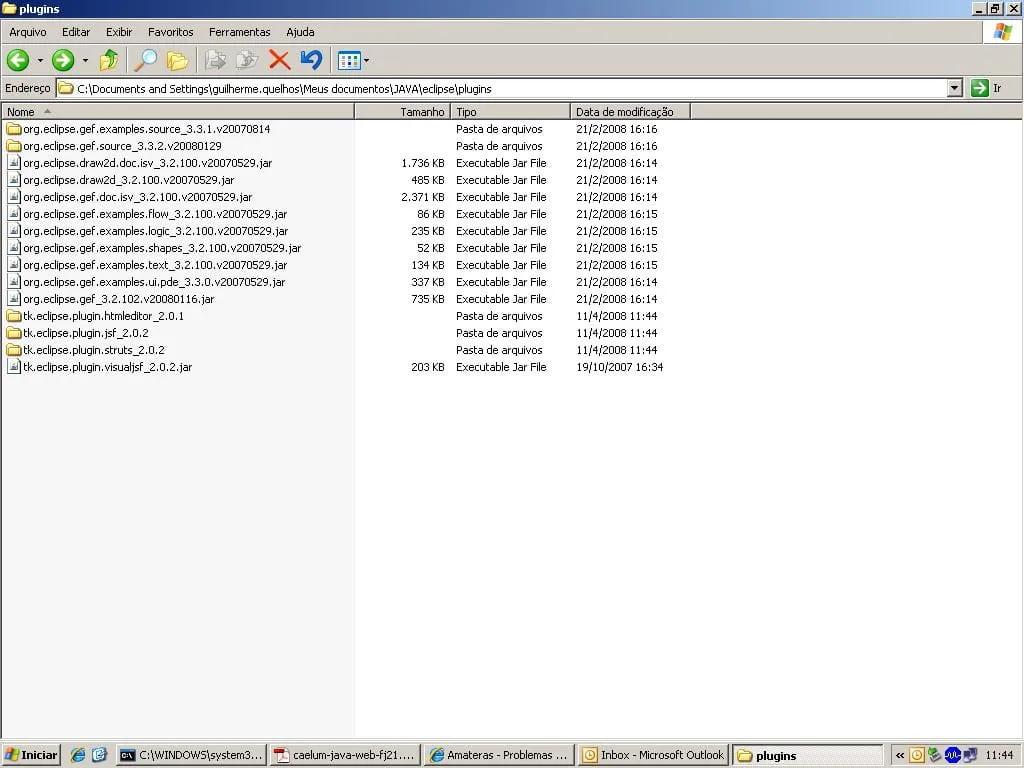
Task: Select org.eclipse.gef.examples.ui.pde jar icon
Action: [14, 281]
